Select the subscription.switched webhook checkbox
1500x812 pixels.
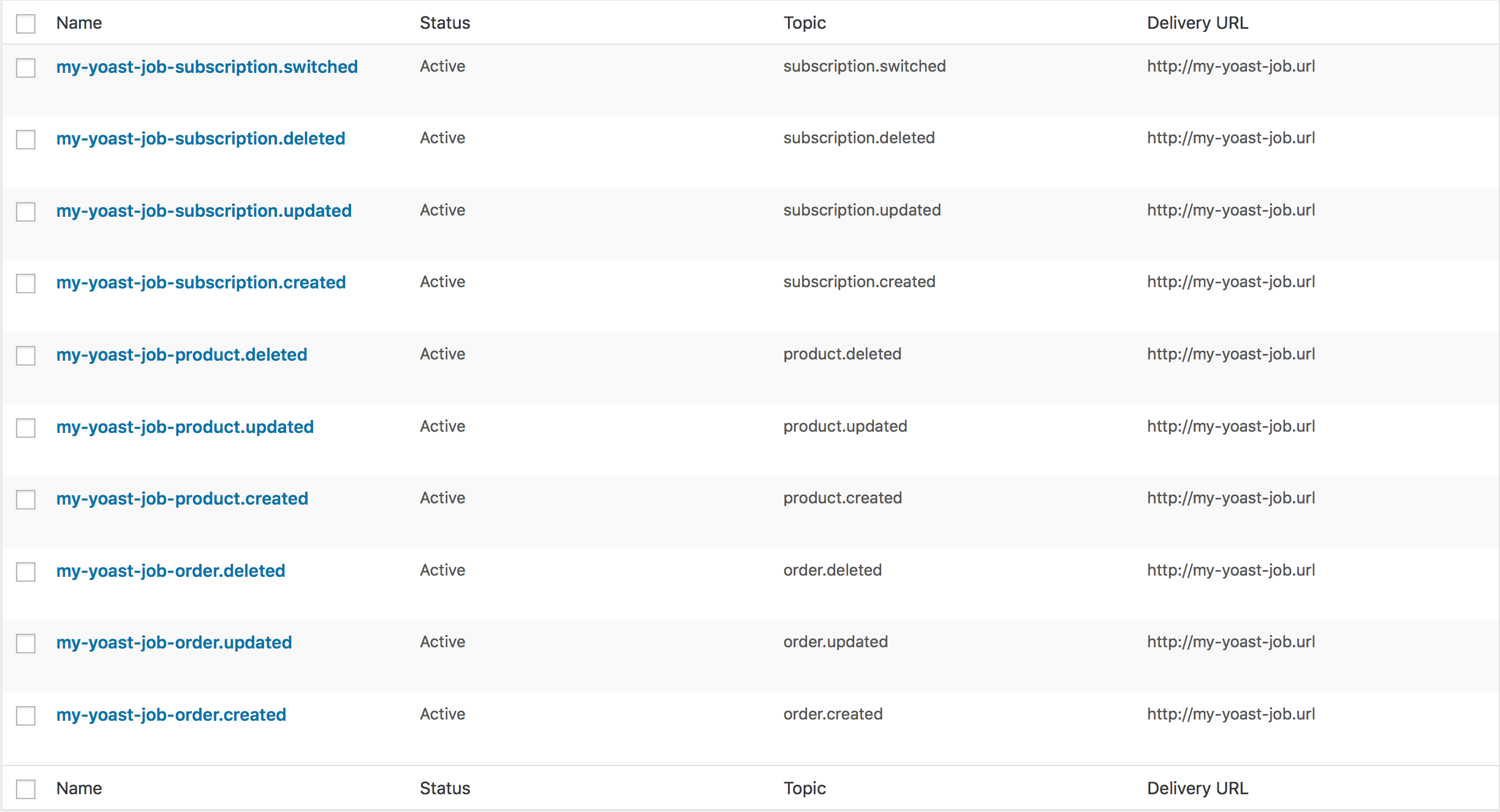[x=26, y=67]
